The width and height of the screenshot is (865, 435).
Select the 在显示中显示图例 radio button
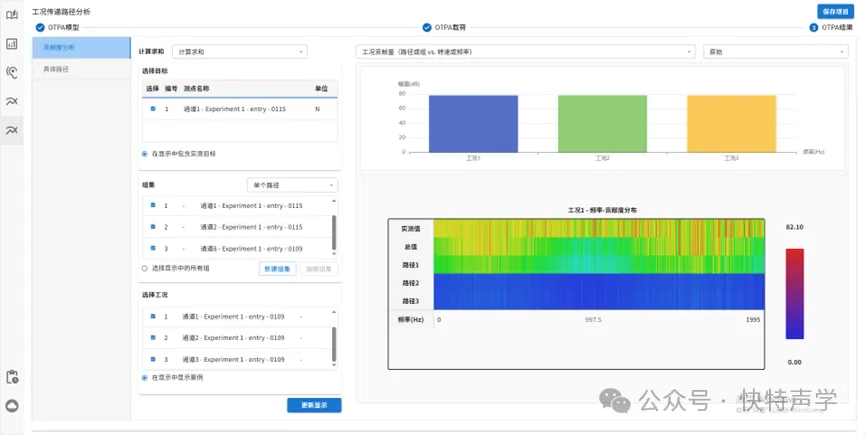pyautogui.click(x=145, y=378)
